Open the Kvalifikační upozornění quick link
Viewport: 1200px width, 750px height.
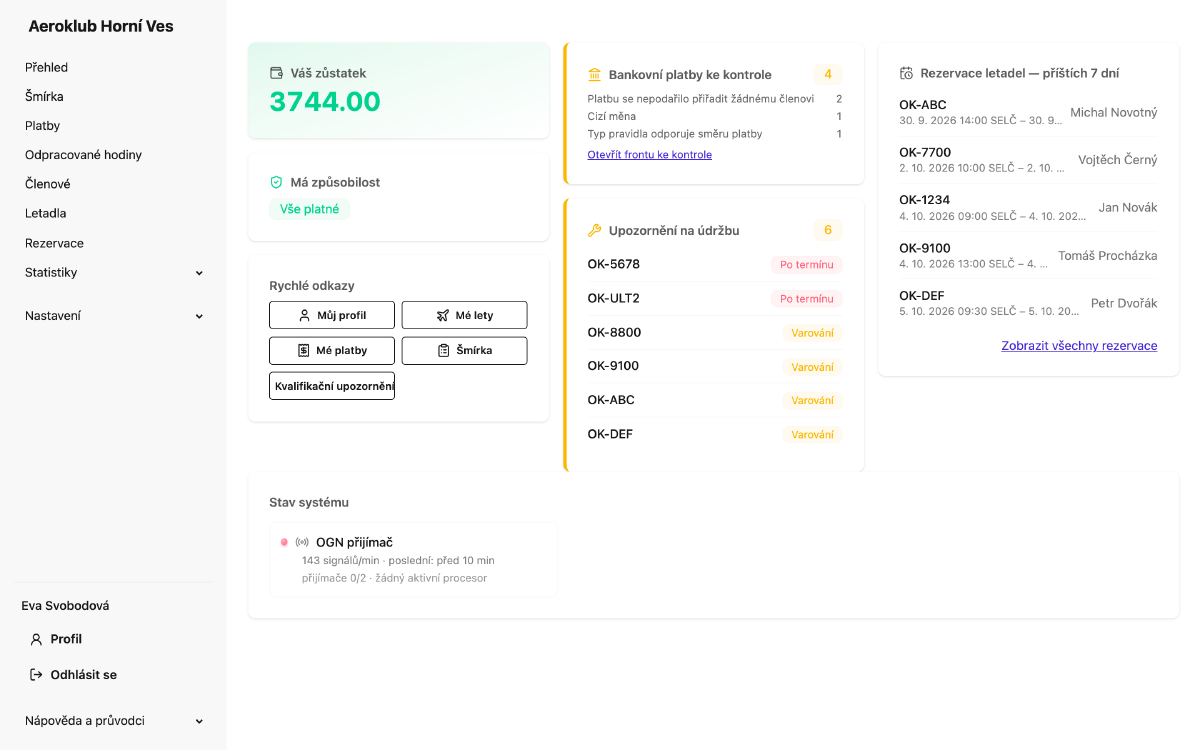(332, 386)
